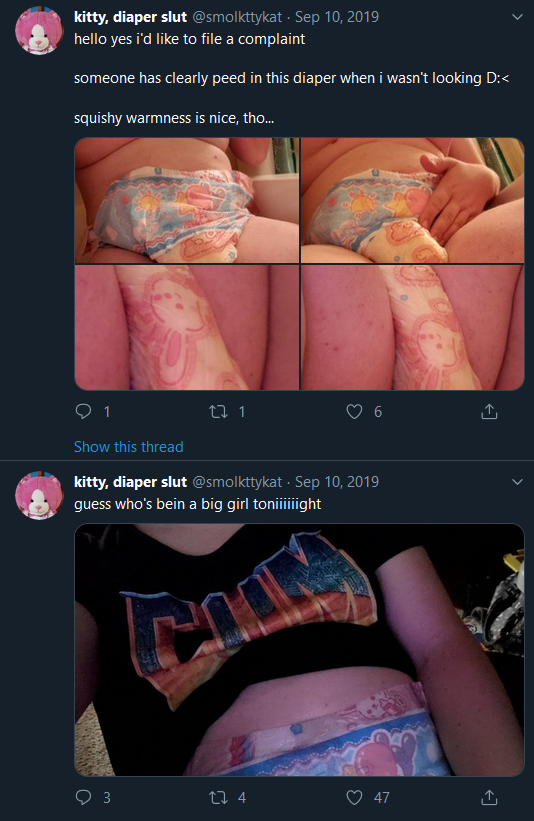Image resolution: width=534 pixels, height=821 pixels.
Task: Open the share menu for the first tweet
Action: [489, 412]
